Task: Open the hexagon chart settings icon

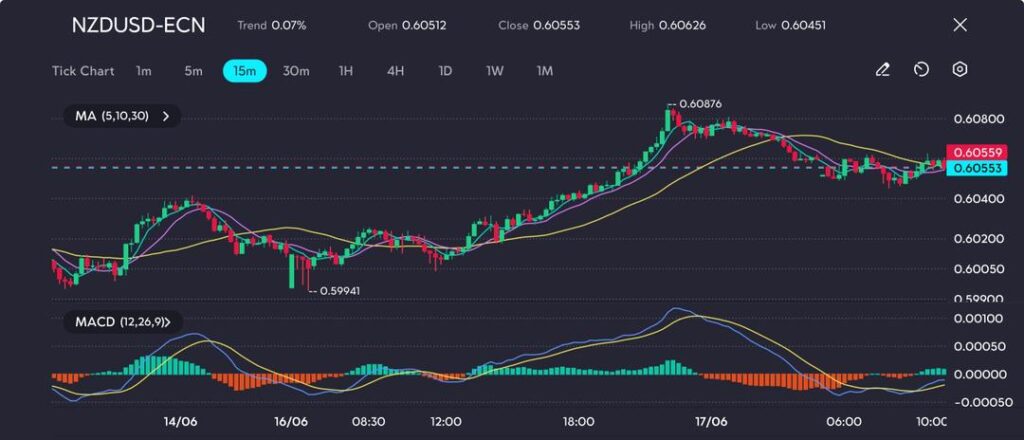Action: pyautogui.click(x=960, y=70)
